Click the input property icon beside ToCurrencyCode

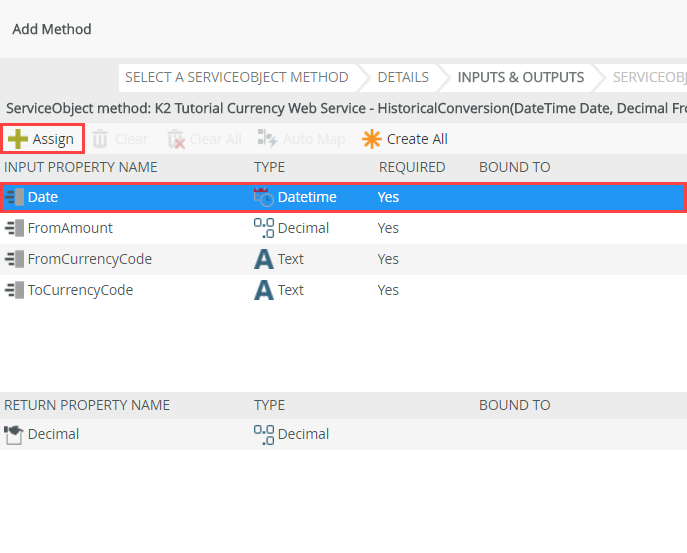pyautogui.click(x=14, y=290)
